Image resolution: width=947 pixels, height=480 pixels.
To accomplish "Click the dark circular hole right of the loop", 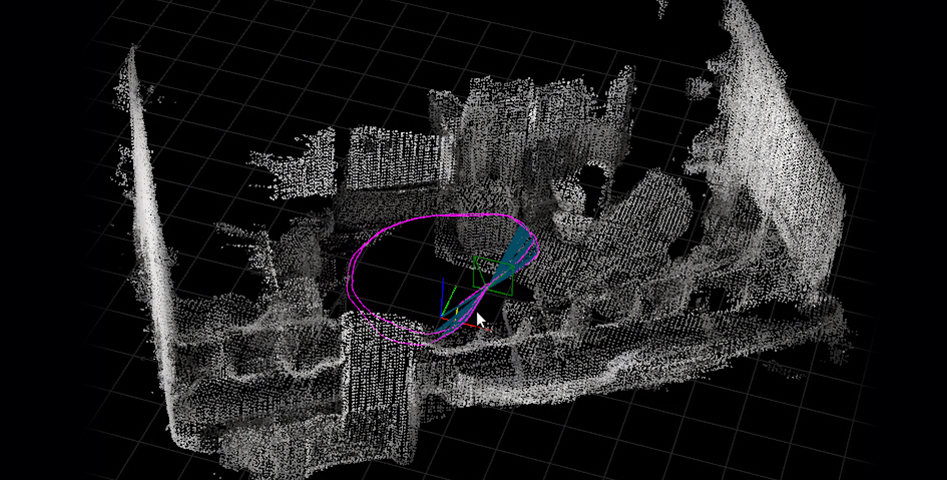I will coord(590,182).
